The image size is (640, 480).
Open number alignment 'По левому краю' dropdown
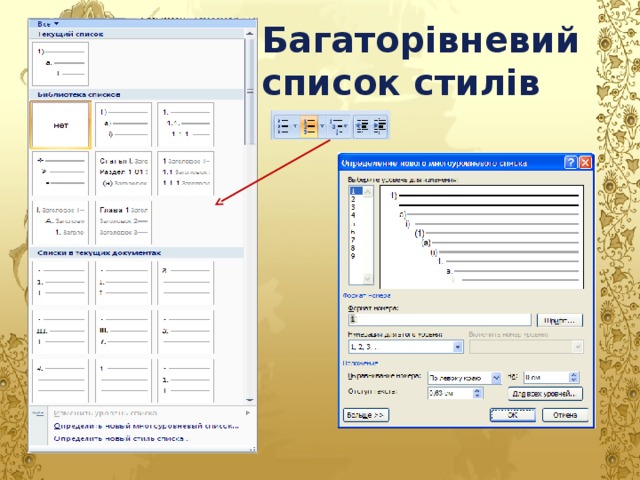[x=496, y=378]
